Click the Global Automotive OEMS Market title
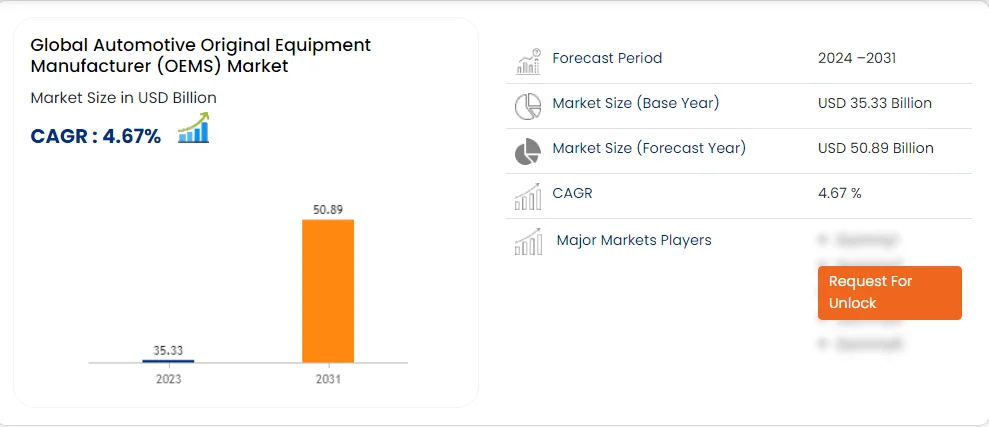This screenshot has height=427, width=989. tap(201, 56)
